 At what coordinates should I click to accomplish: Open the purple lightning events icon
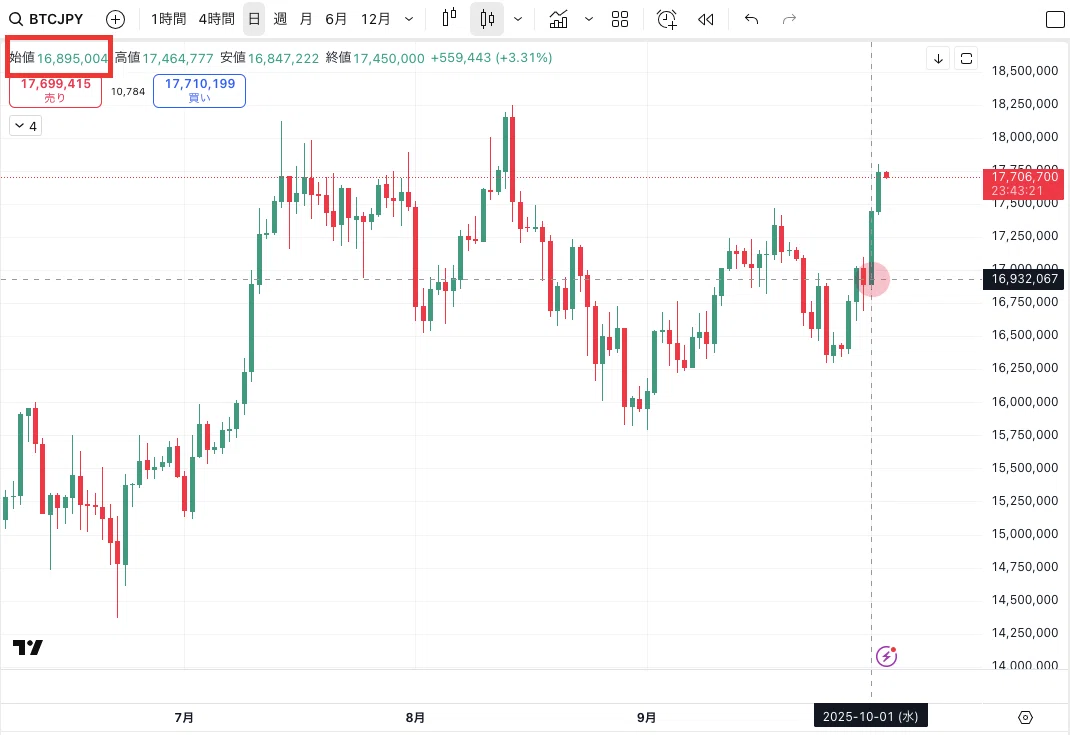[x=886, y=656]
